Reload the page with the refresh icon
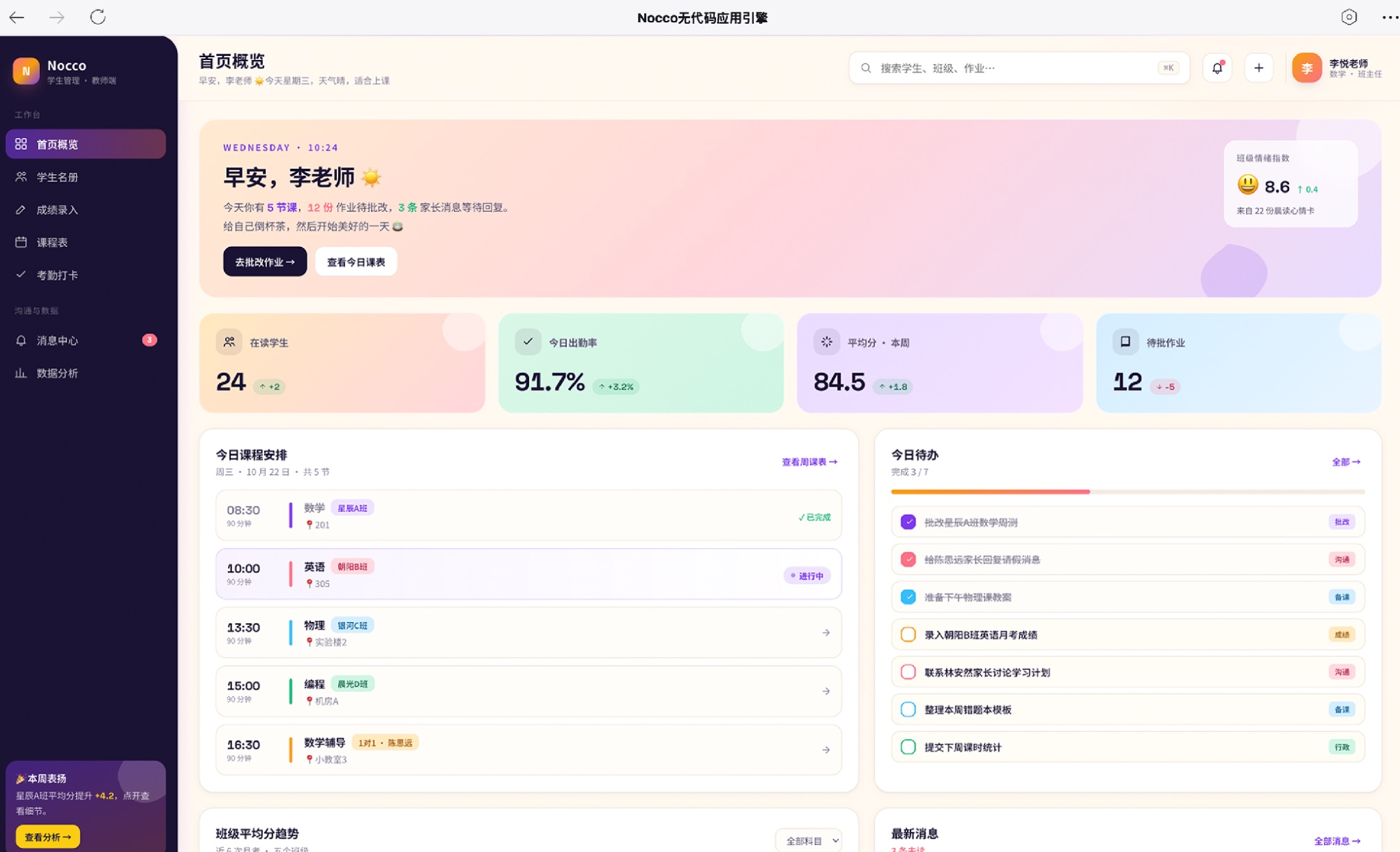This screenshot has width=1400, height=852. point(98,17)
